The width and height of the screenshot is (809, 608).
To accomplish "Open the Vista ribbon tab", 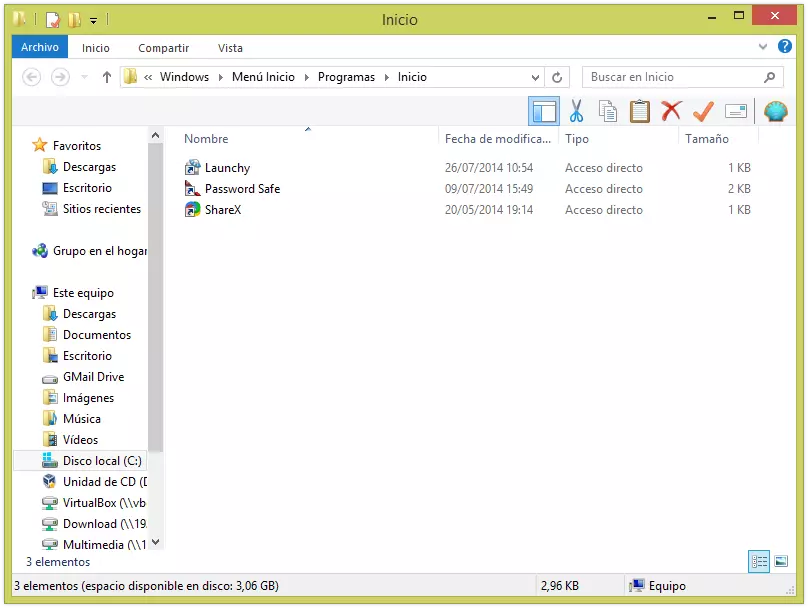I will 230,47.
